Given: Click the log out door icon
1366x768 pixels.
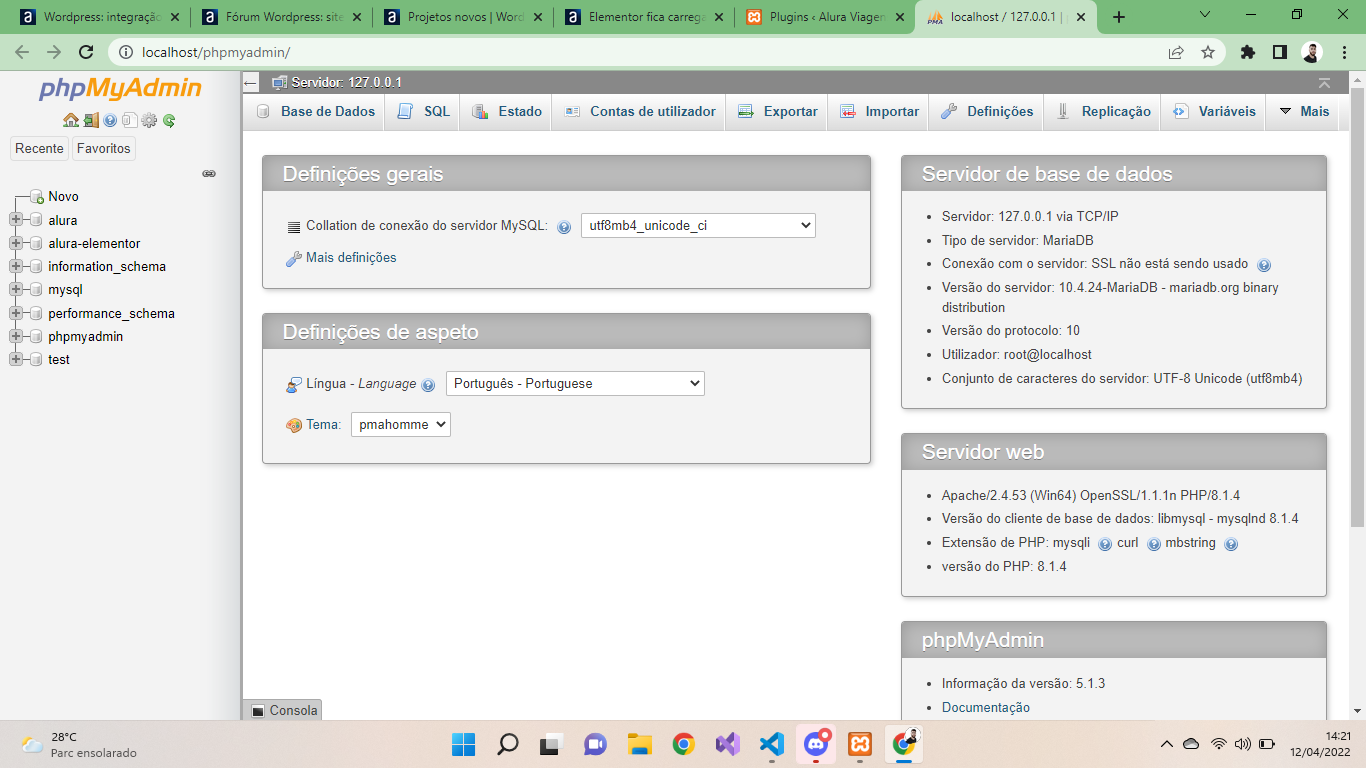Looking at the screenshot, I should pos(90,120).
